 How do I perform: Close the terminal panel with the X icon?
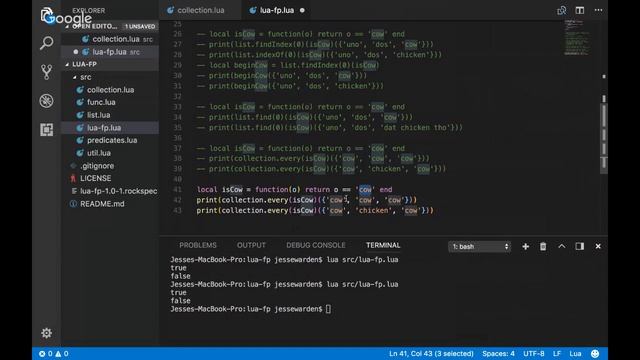[598, 247]
